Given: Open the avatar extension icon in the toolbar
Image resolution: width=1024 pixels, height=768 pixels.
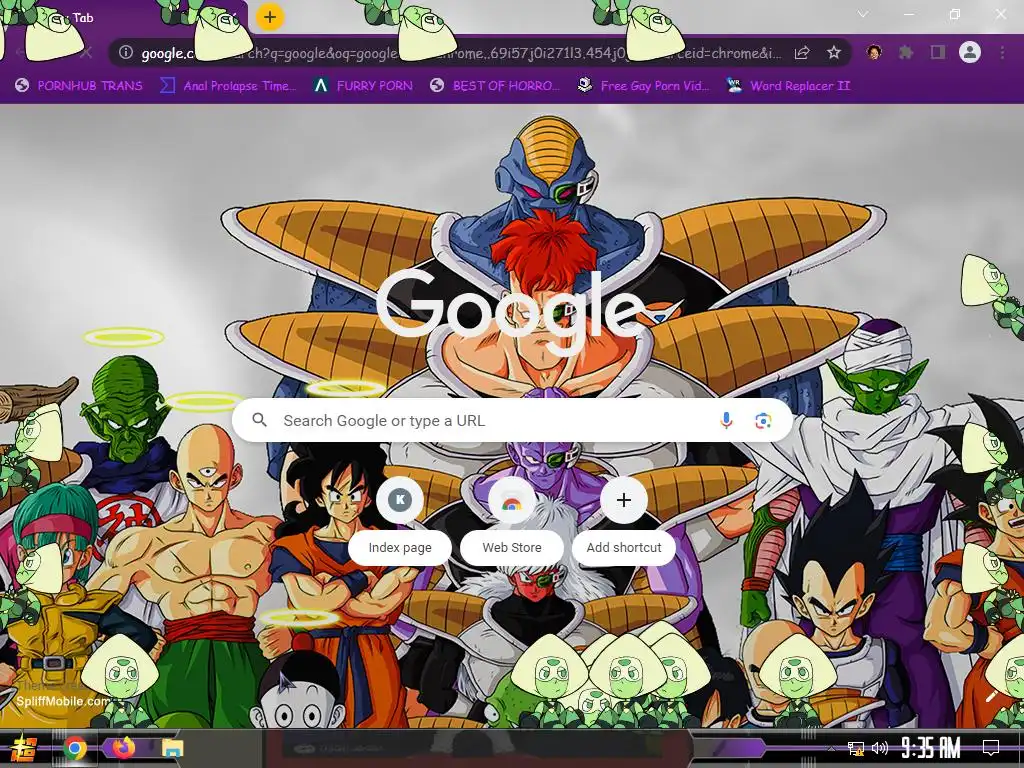Looking at the screenshot, I should coord(874,52).
